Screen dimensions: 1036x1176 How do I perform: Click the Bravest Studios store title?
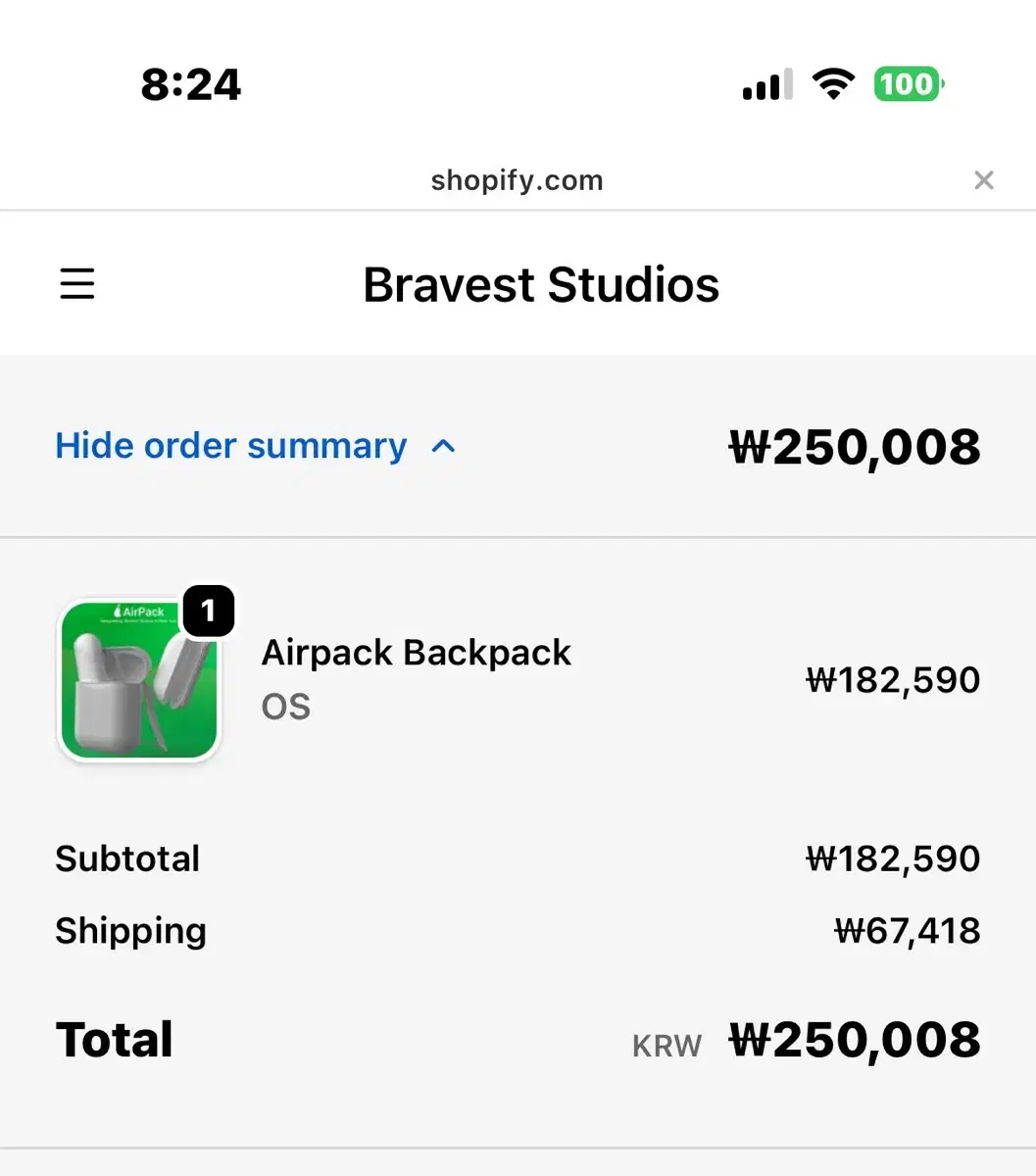pos(541,285)
